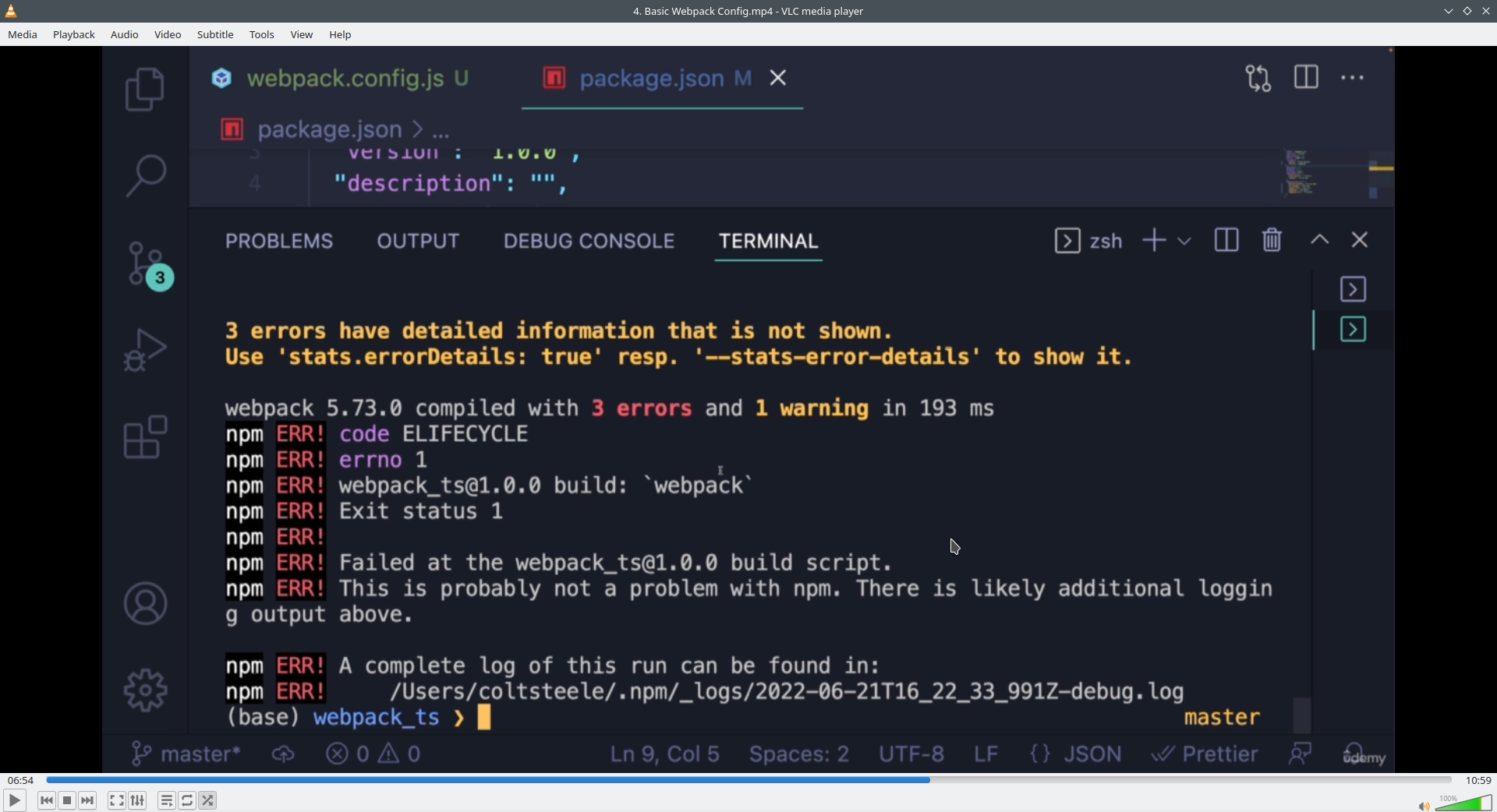Open the UTF-8 encoding picker

[x=911, y=754]
